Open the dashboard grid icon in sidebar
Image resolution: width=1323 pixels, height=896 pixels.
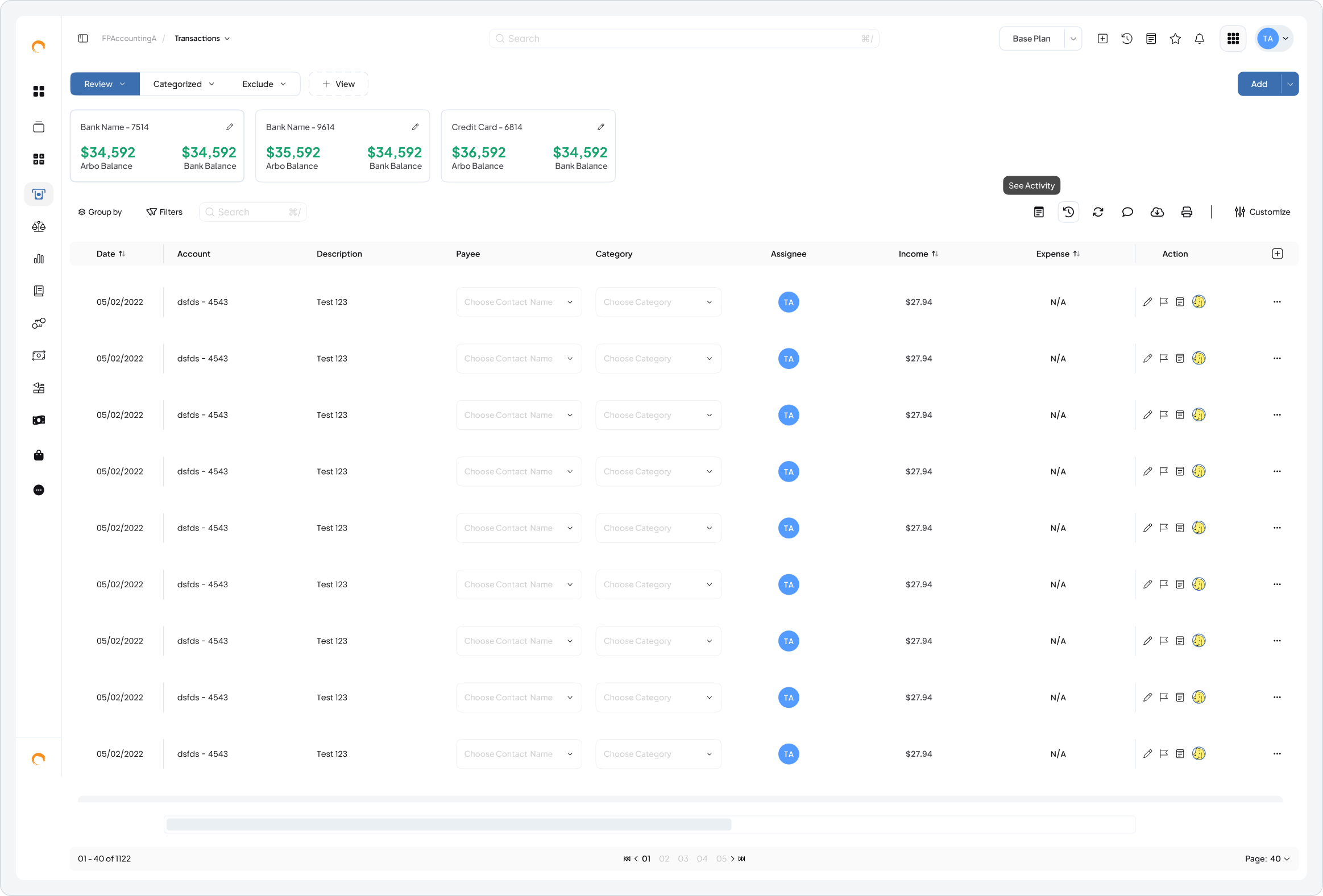point(39,91)
